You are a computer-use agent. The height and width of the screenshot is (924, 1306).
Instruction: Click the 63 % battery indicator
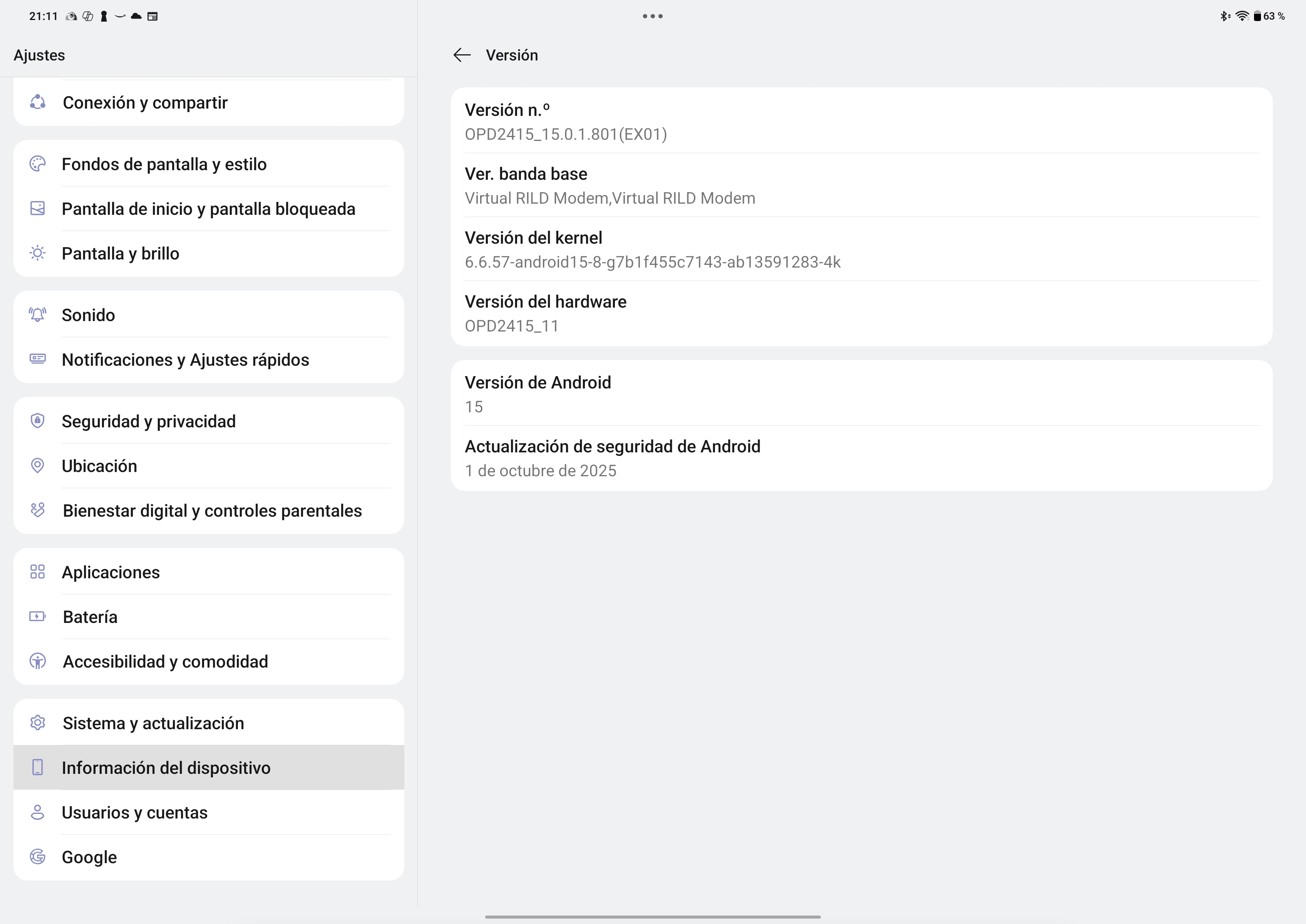pos(1269,16)
